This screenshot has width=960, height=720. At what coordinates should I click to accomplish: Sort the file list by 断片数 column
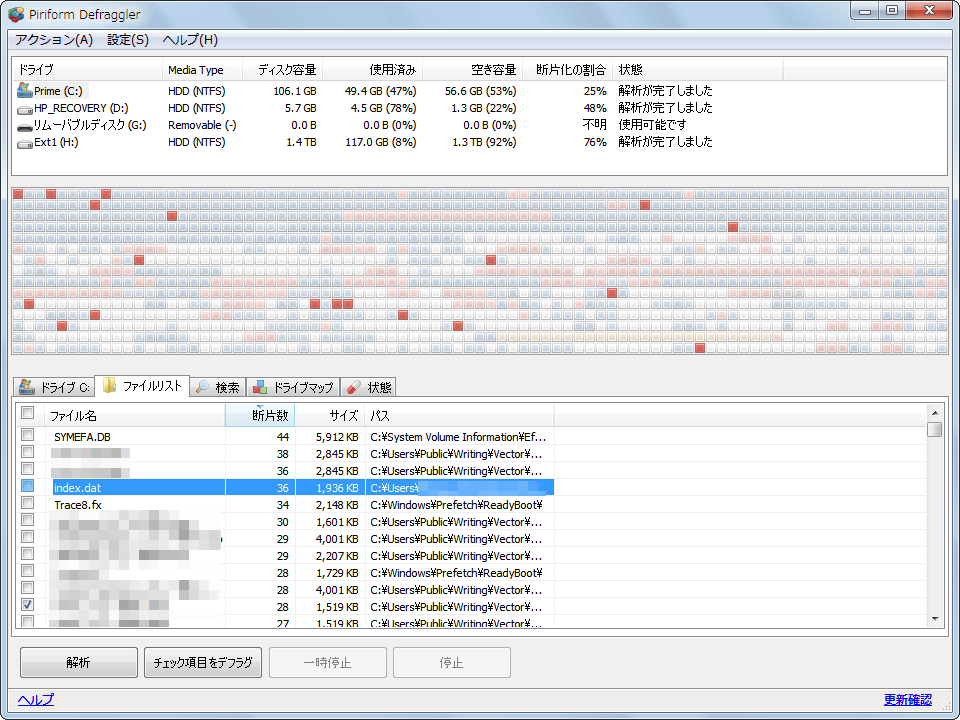260,416
